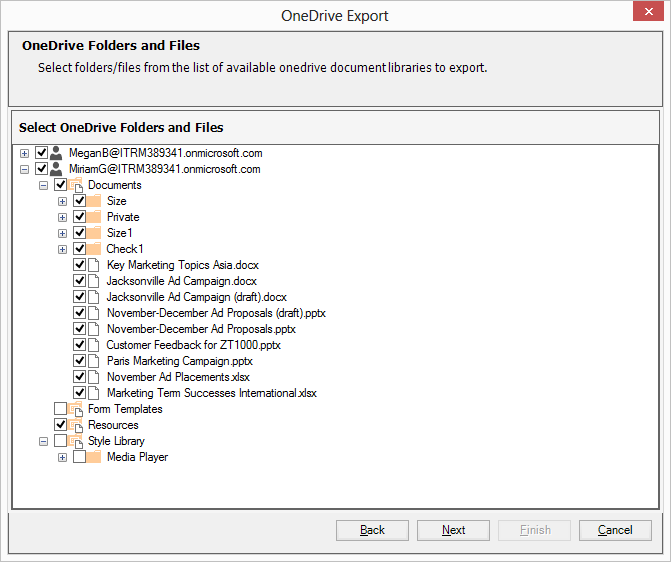The image size is (671, 562).
Task: Click the MeganB user account icon
Action: [56, 153]
